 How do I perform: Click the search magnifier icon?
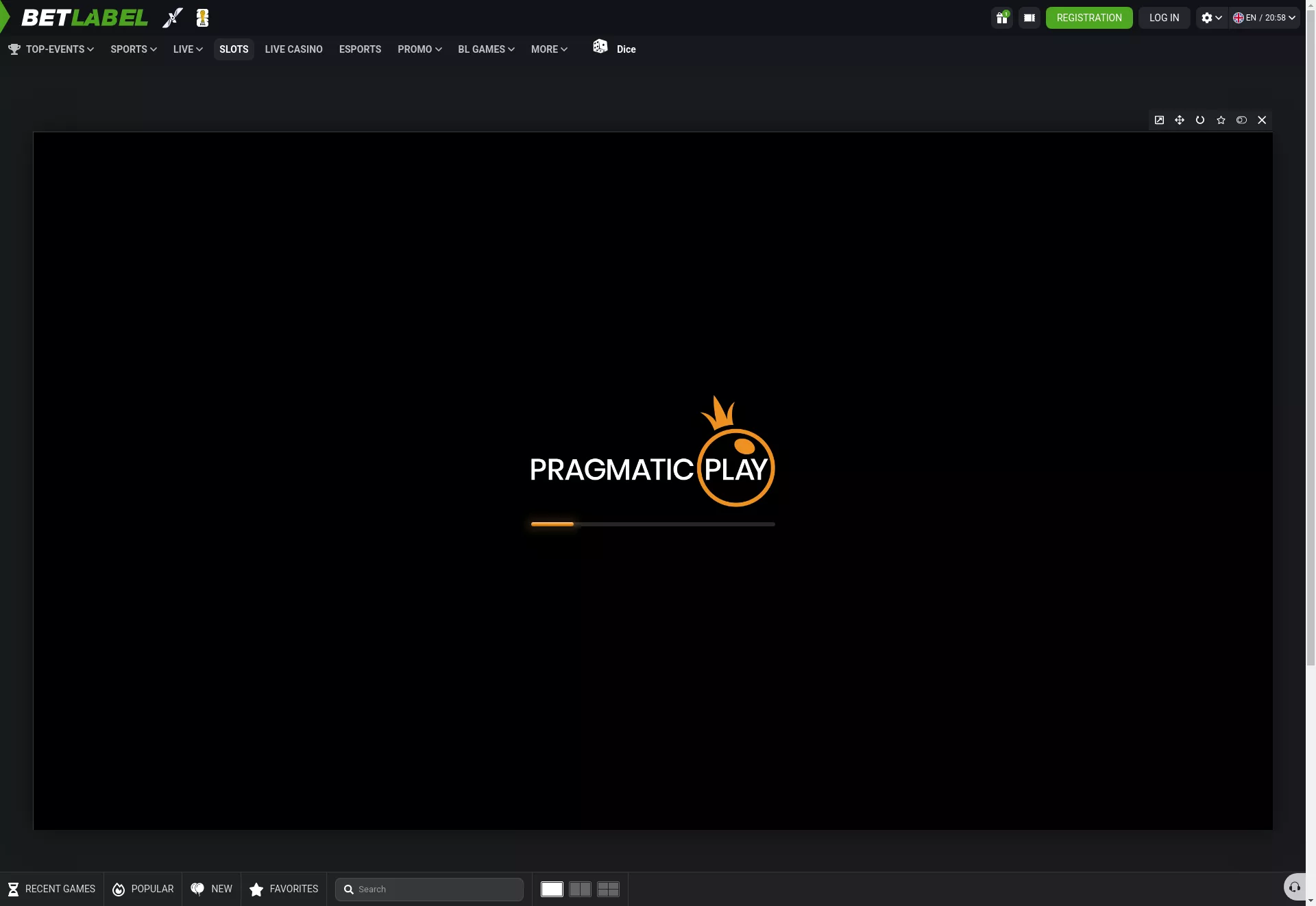click(348, 890)
